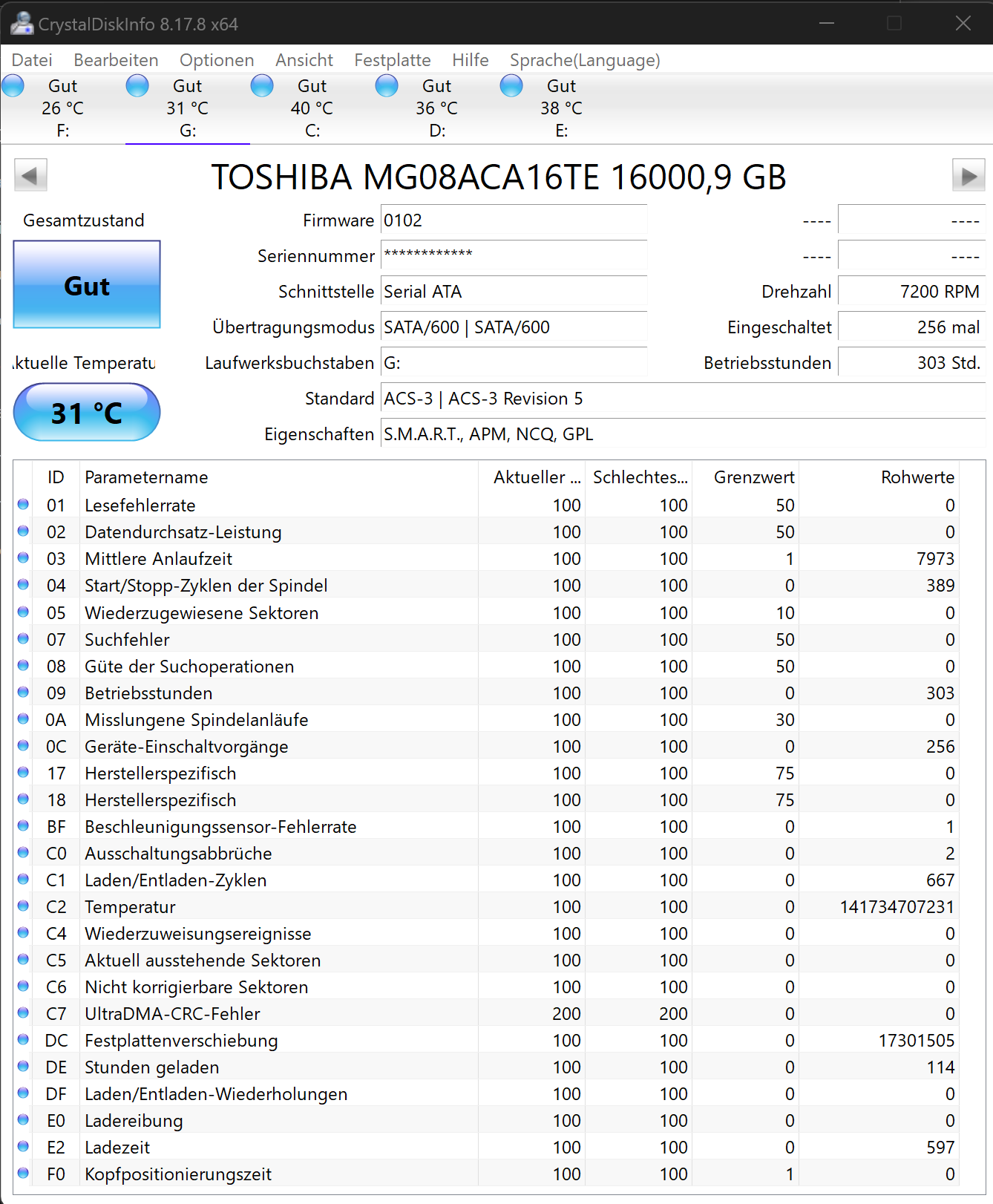The image size is (993, 1204).
Task: Click status dot for Temperatur row
Action: (23, 906)
